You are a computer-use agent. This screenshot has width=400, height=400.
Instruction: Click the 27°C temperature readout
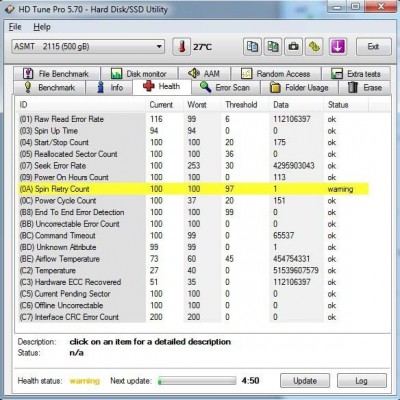(x=202, y=47)
